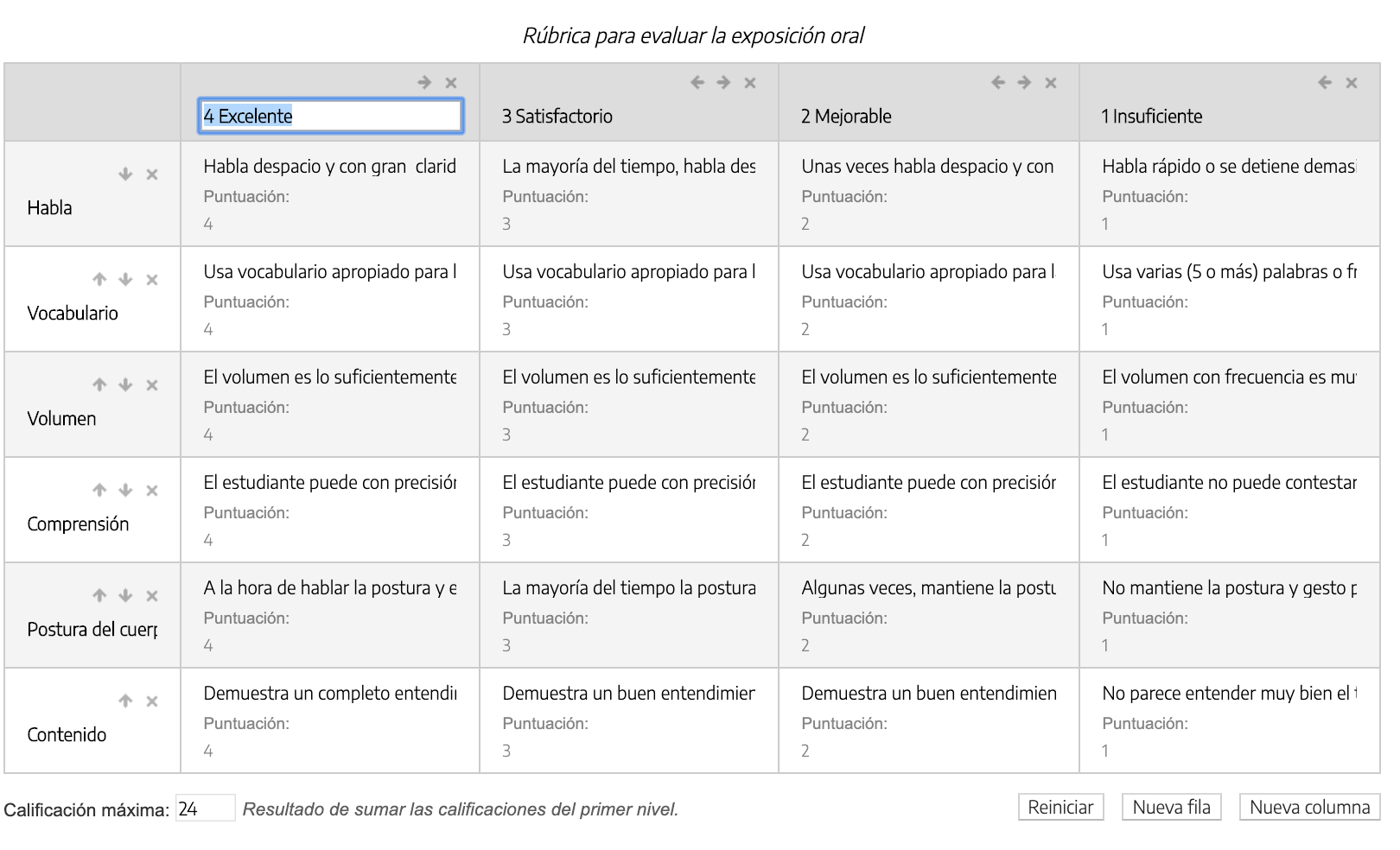Delete the "Contenido" row
The width and height of the screenshot is (1400, 850).
[152, 701]
